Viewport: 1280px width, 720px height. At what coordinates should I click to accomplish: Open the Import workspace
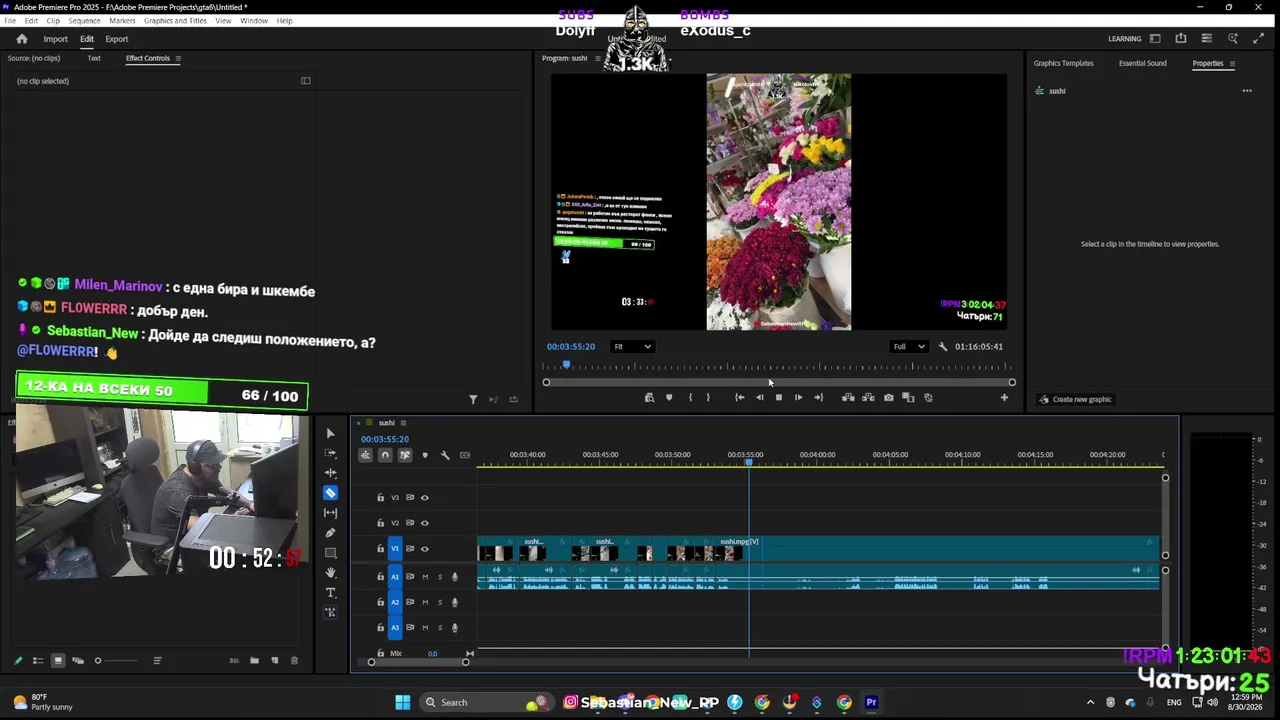(x=55, y=39)
